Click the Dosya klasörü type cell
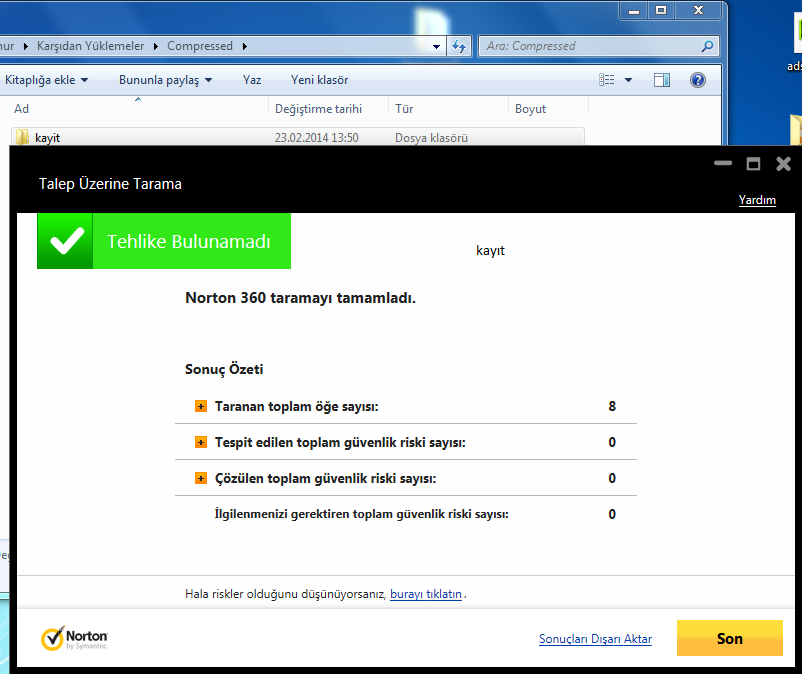Viewport: 802px width, 674px height. click(431, 138)
